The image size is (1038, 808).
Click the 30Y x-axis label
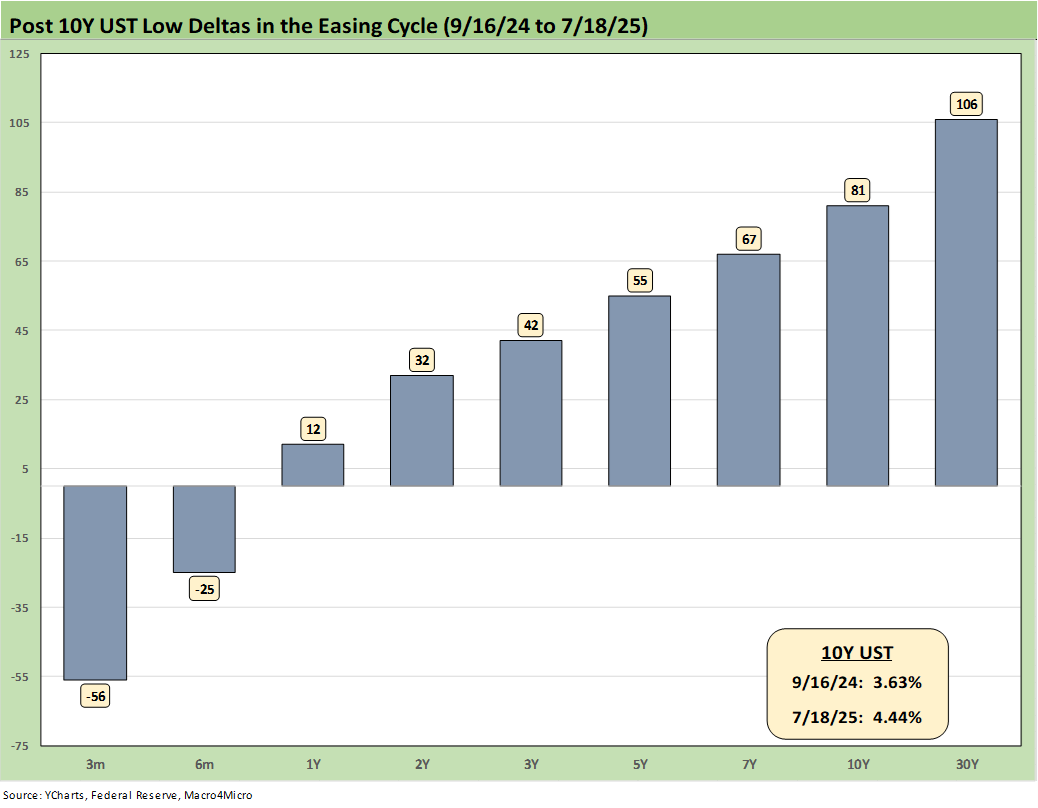click(967, 764)
